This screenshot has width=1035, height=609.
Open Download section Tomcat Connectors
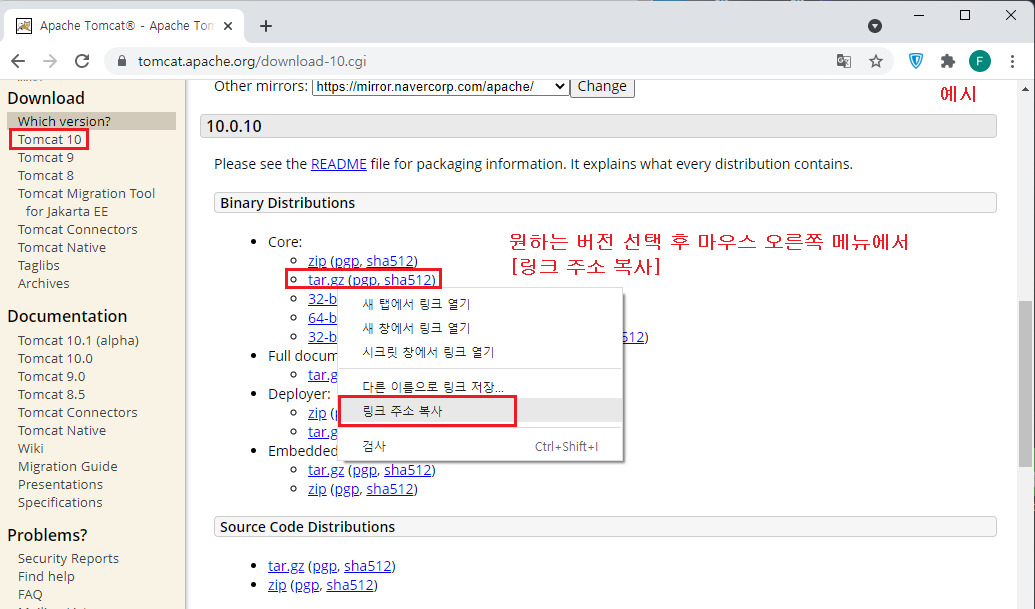[x=77, y=230]
